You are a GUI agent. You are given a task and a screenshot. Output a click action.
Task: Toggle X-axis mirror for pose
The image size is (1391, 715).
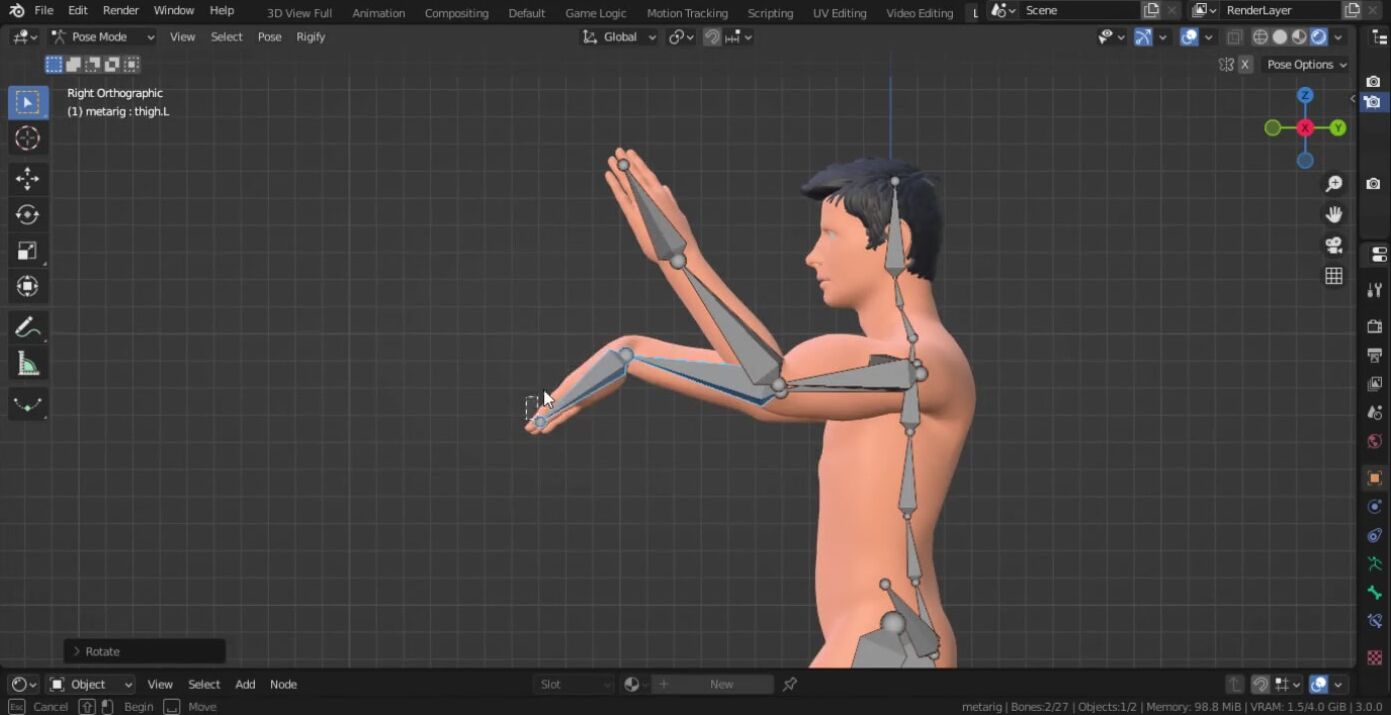coord(1245,64)
